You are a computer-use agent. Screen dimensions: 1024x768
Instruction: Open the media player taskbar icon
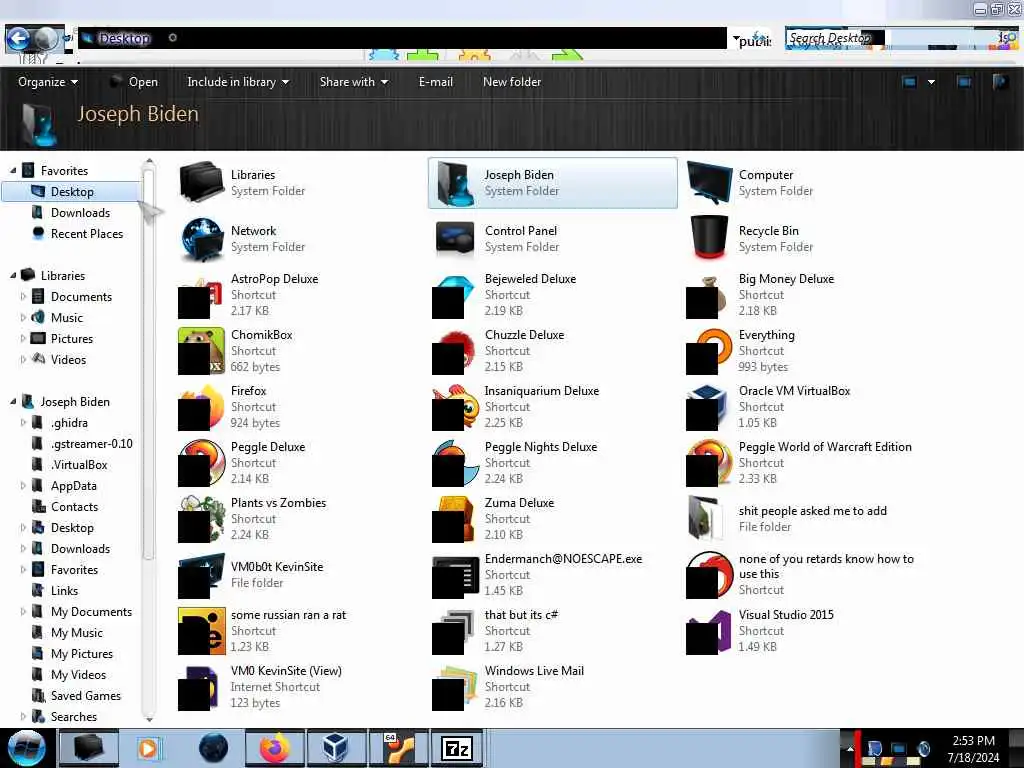point(149,748)
